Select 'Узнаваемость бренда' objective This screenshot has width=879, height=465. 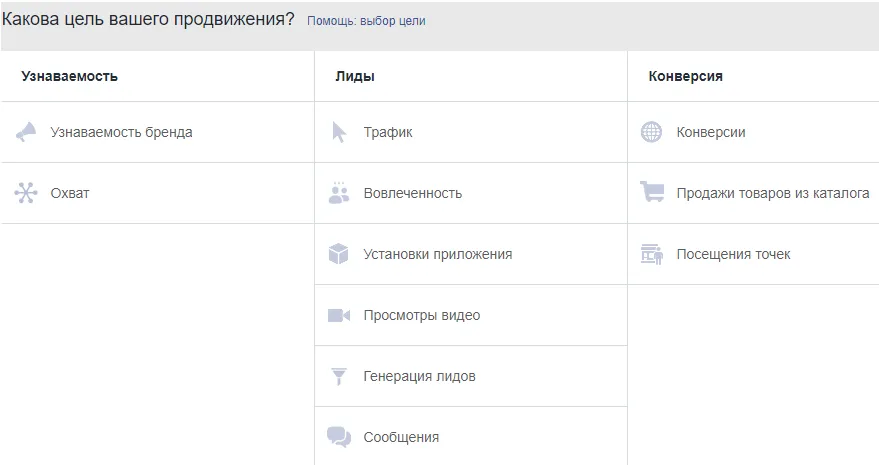(x=121, y=132)
